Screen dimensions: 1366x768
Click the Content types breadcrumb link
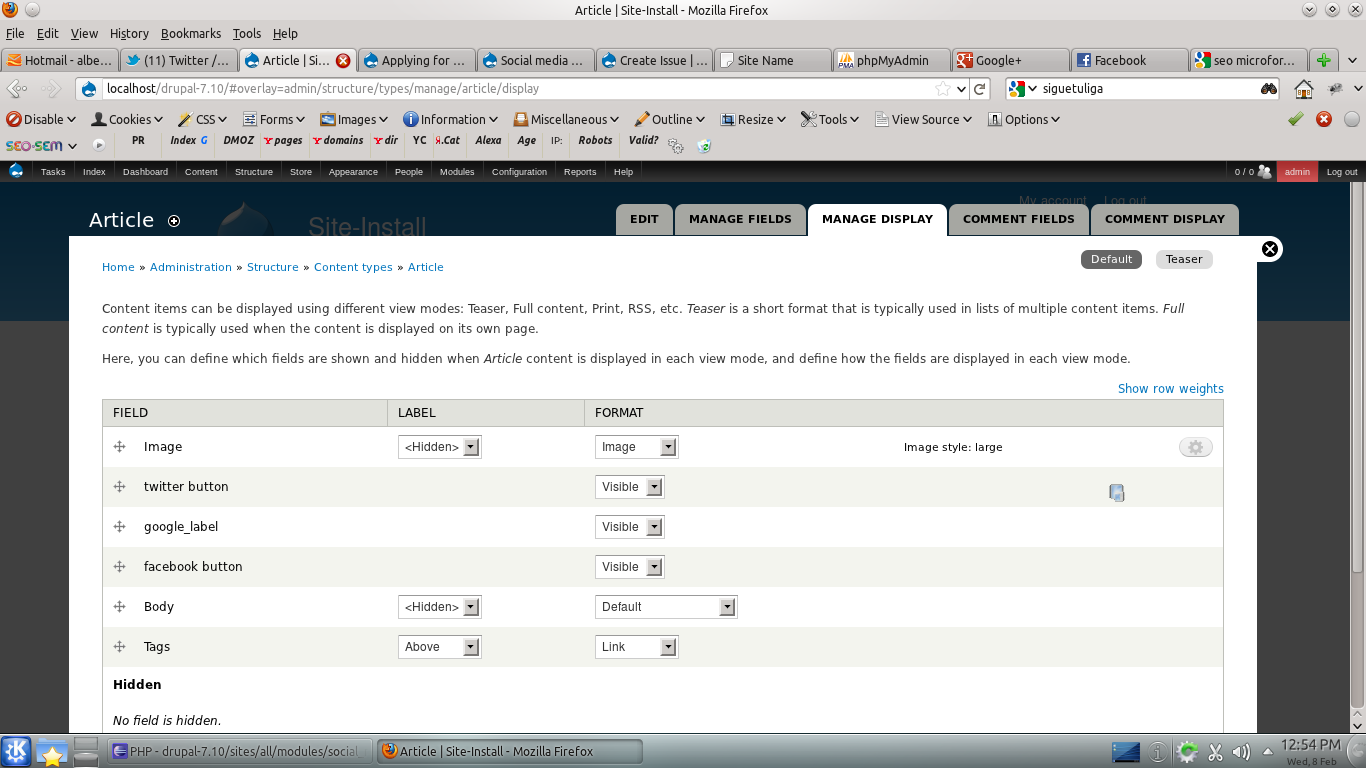coord(355,267)
